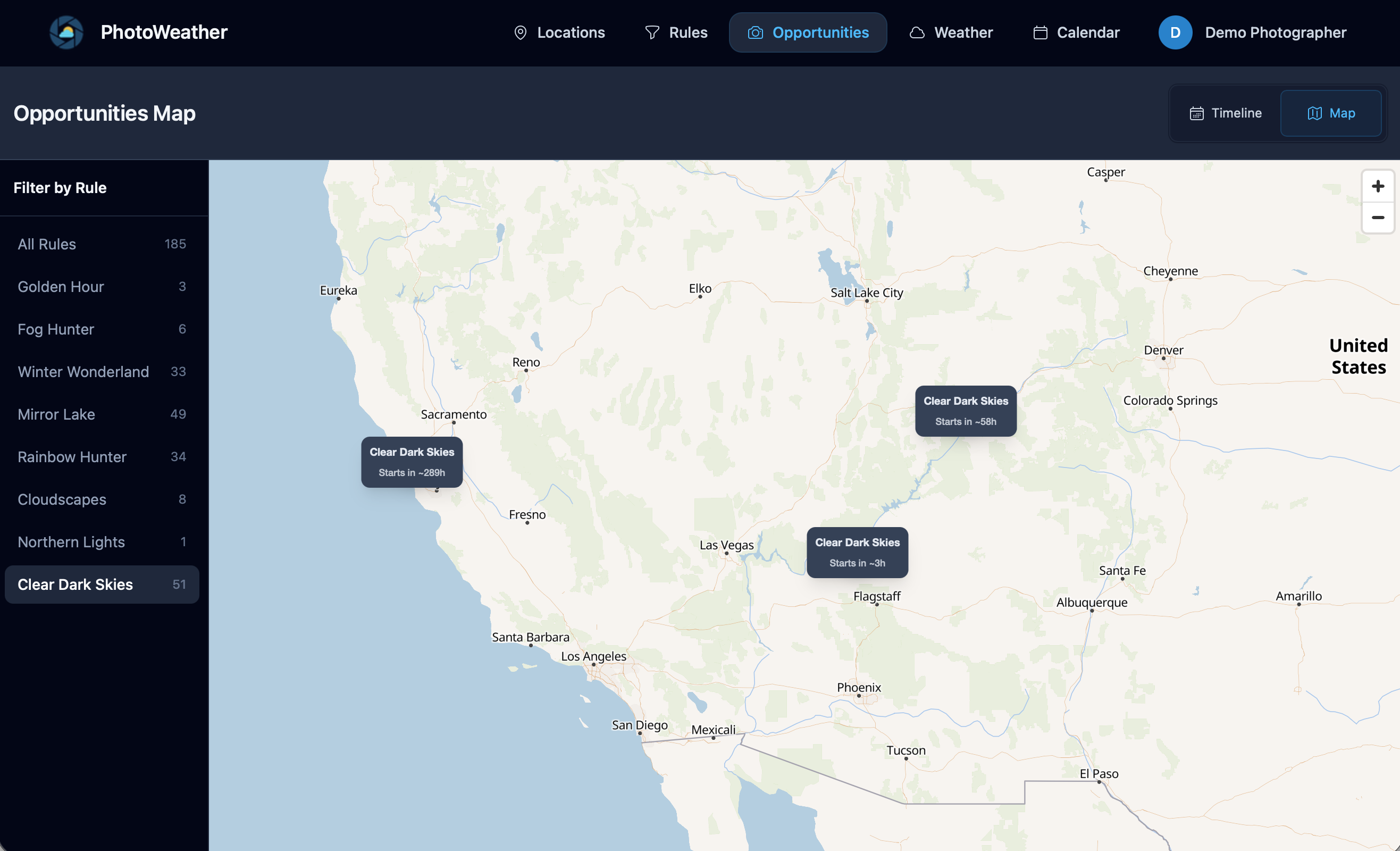Switch to the Timeline view
This screenshot has width=1400, height=851.
pos(1226,113)
